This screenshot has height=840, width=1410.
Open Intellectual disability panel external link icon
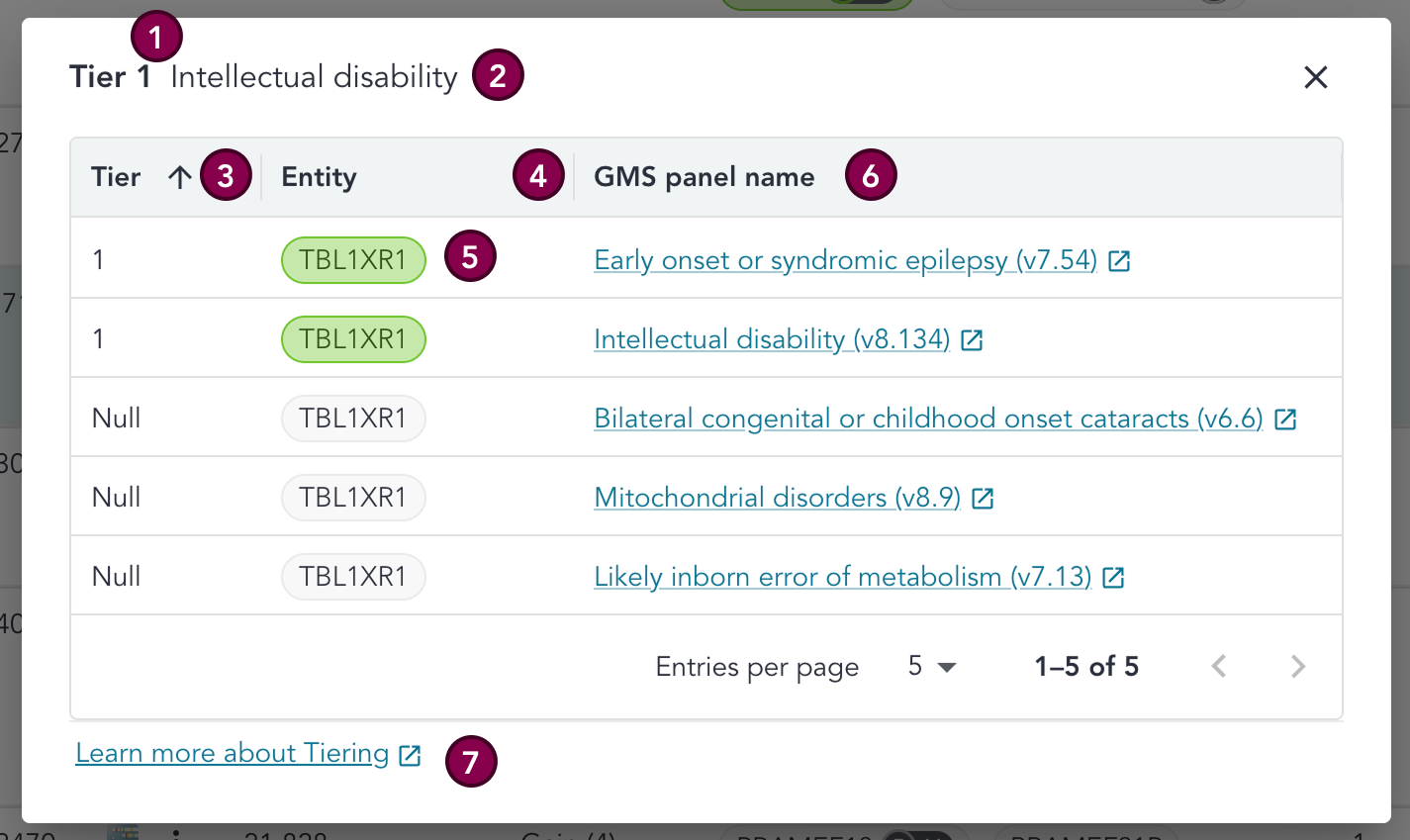click(972, 339)
